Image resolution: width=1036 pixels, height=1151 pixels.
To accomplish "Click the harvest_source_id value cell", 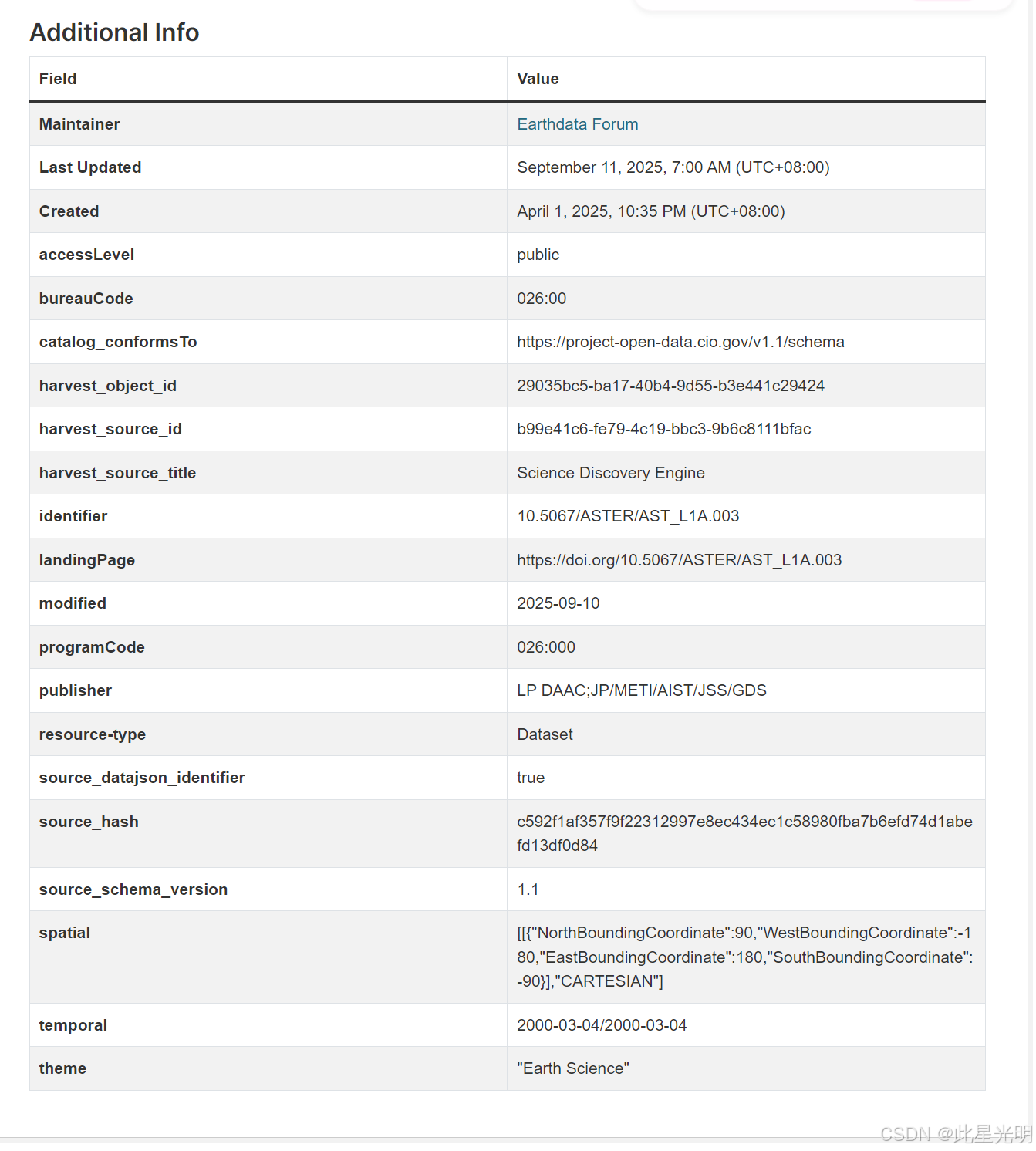I will click(663, 429).
